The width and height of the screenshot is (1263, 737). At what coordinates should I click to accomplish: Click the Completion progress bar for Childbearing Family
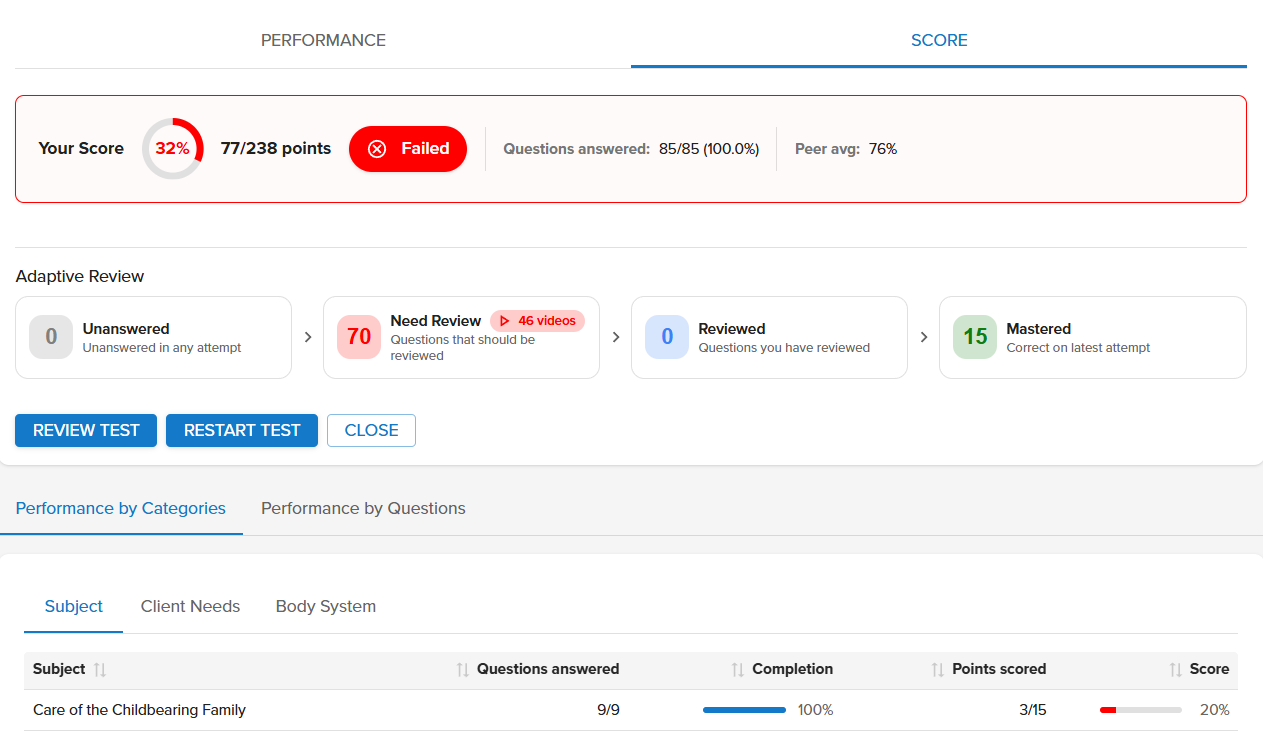coord(744,709)
